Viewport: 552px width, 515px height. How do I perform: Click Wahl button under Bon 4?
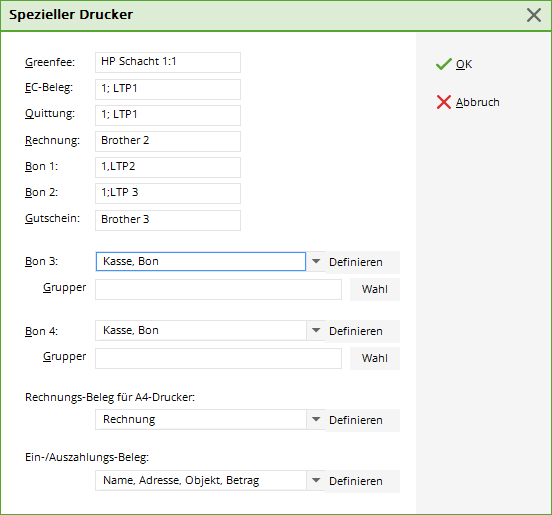[x=375, y=358]
